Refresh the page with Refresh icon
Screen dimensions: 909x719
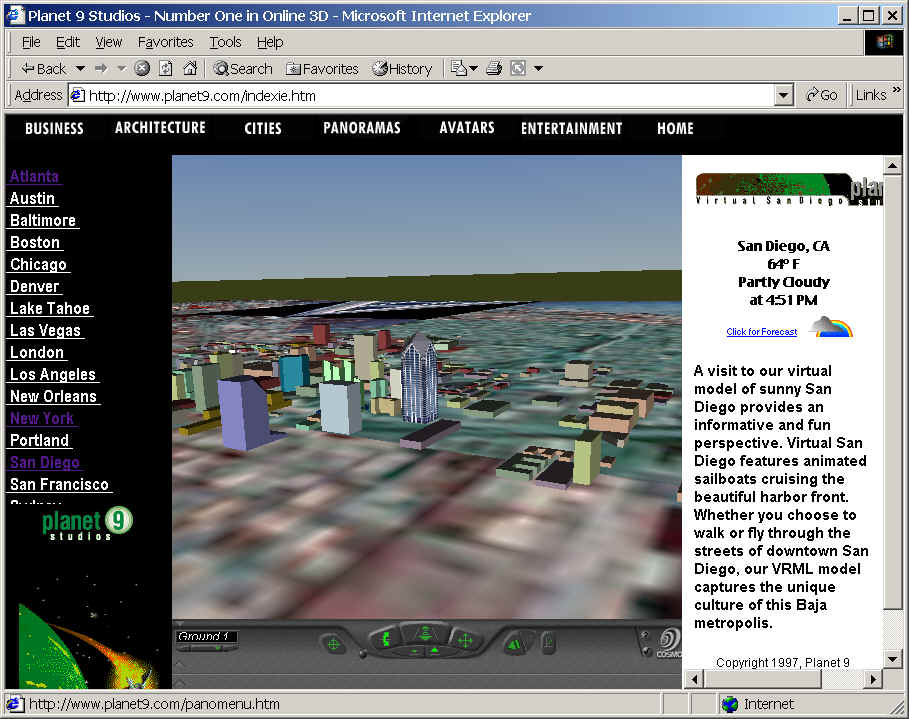pos(166,69)
